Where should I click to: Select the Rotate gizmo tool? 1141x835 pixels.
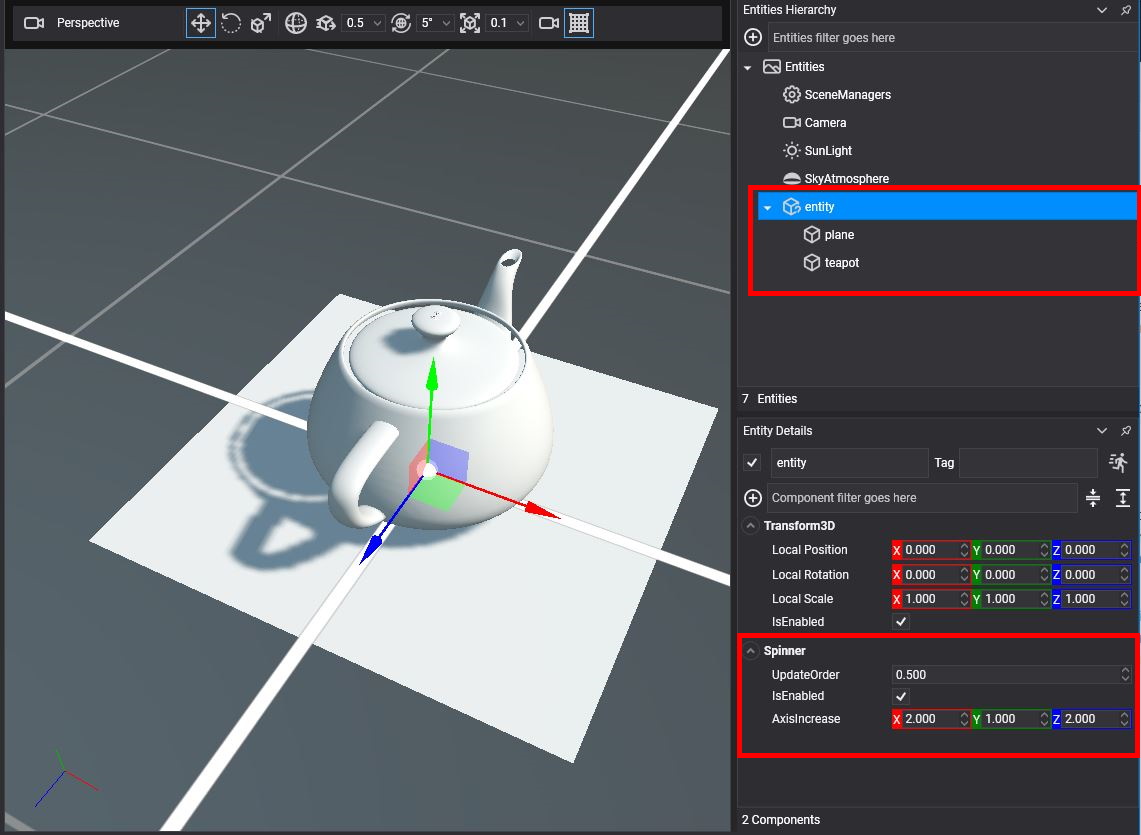coord(231,23)
